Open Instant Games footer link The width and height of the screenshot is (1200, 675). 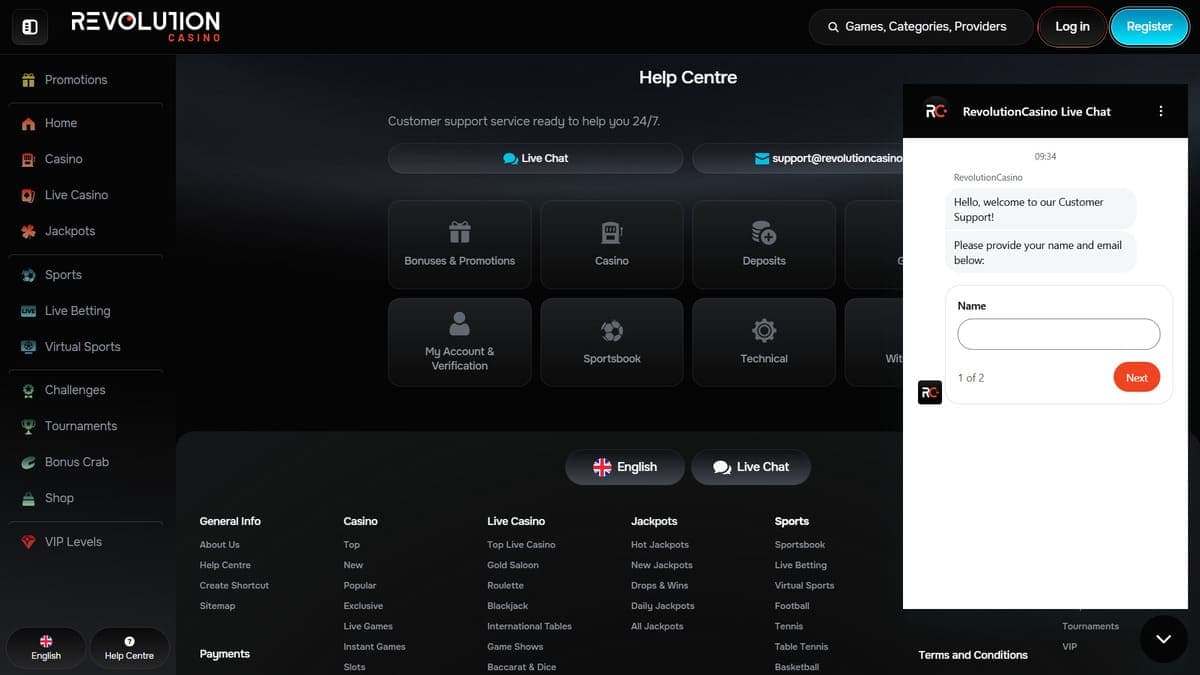[x=375, y=647]
